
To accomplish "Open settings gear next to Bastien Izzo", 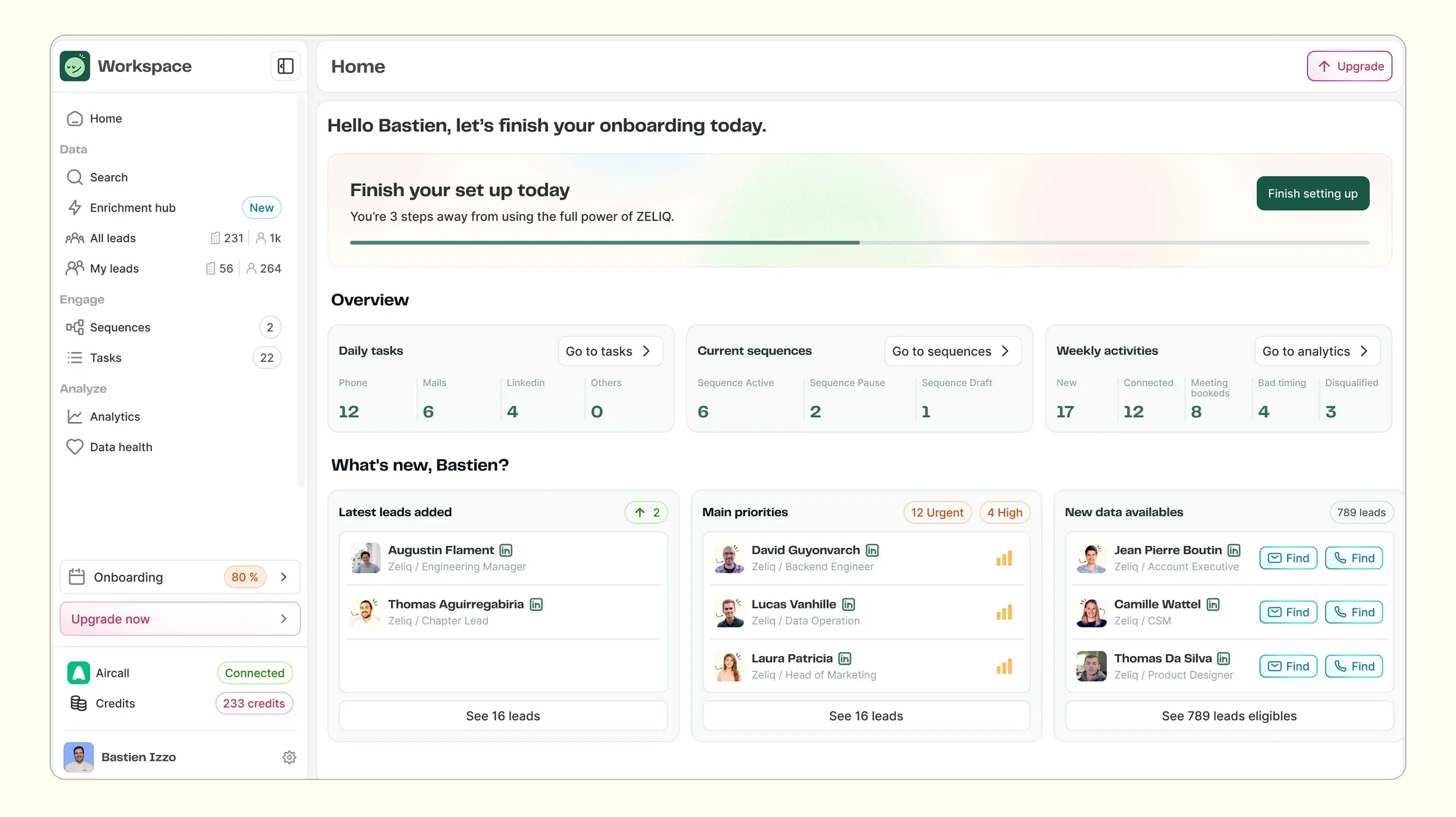I will [x=289, y=757].
